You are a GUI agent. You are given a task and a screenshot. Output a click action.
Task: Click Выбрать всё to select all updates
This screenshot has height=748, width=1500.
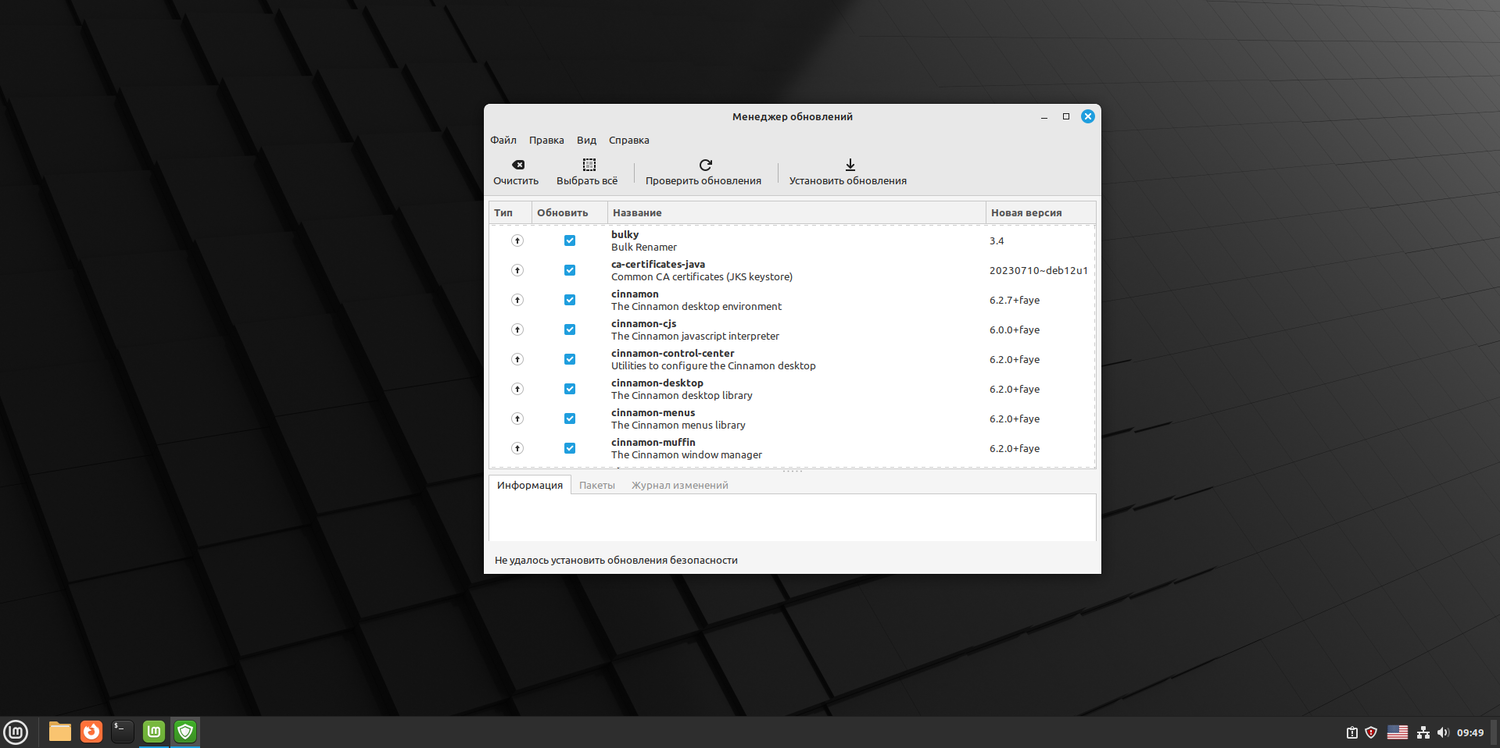point(587,172)
